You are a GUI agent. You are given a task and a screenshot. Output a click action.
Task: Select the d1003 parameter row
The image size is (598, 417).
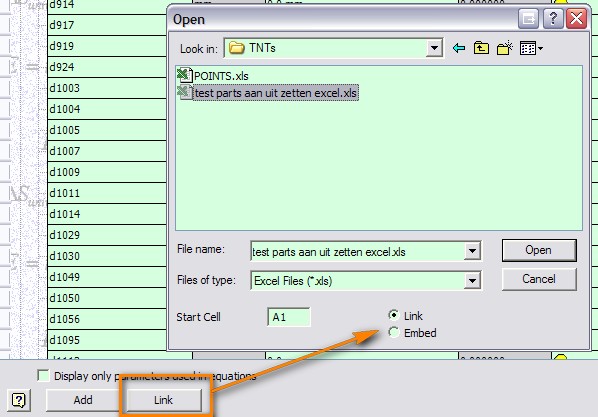pos(107,88)
